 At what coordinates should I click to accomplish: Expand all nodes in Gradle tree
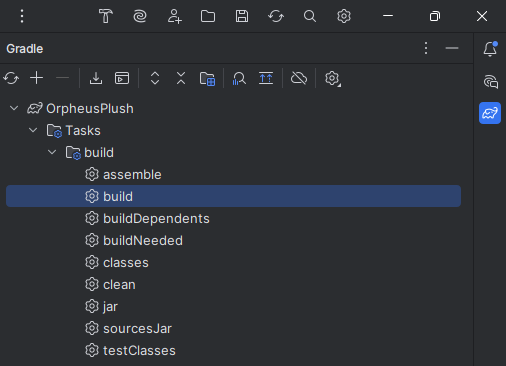click(155, 78)
